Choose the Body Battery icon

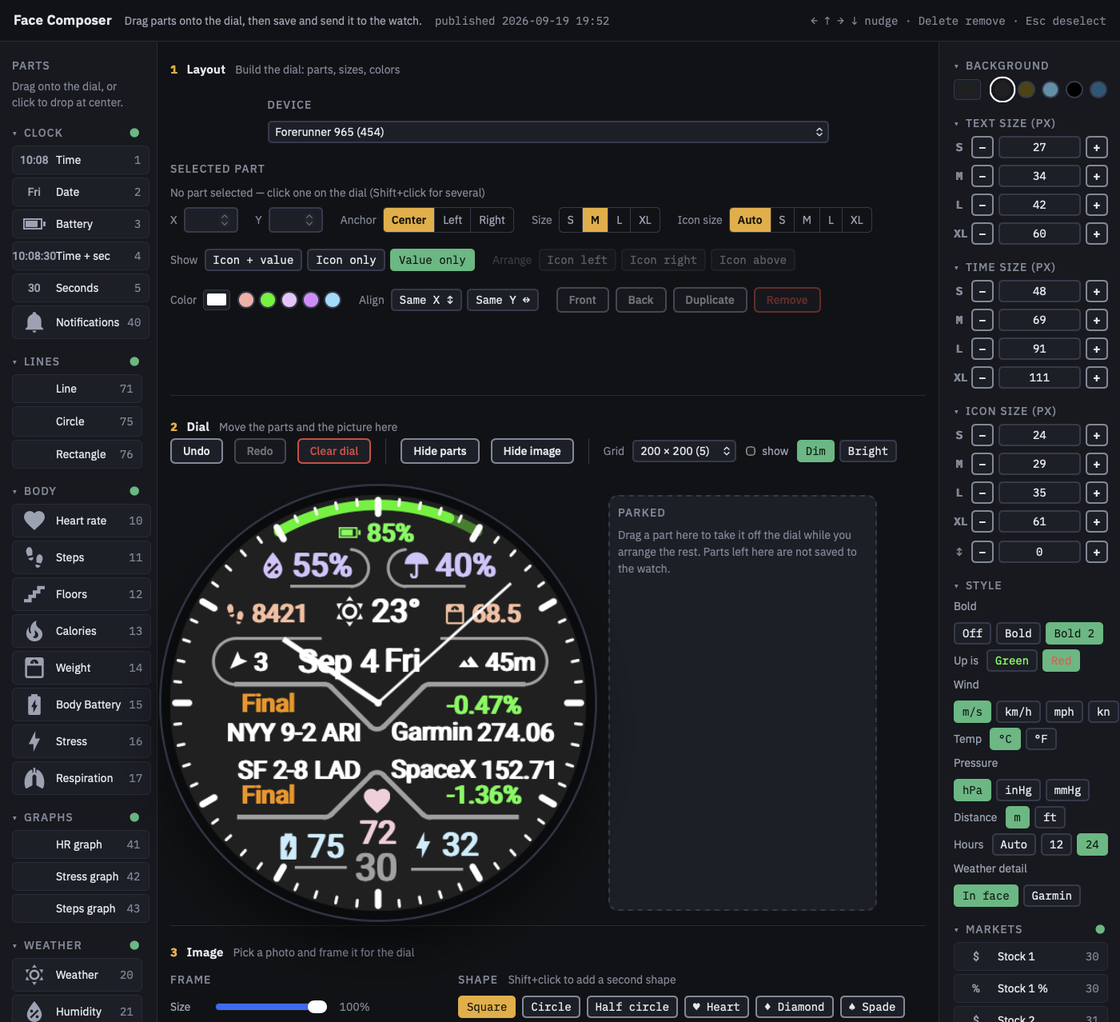pos(34,704)
